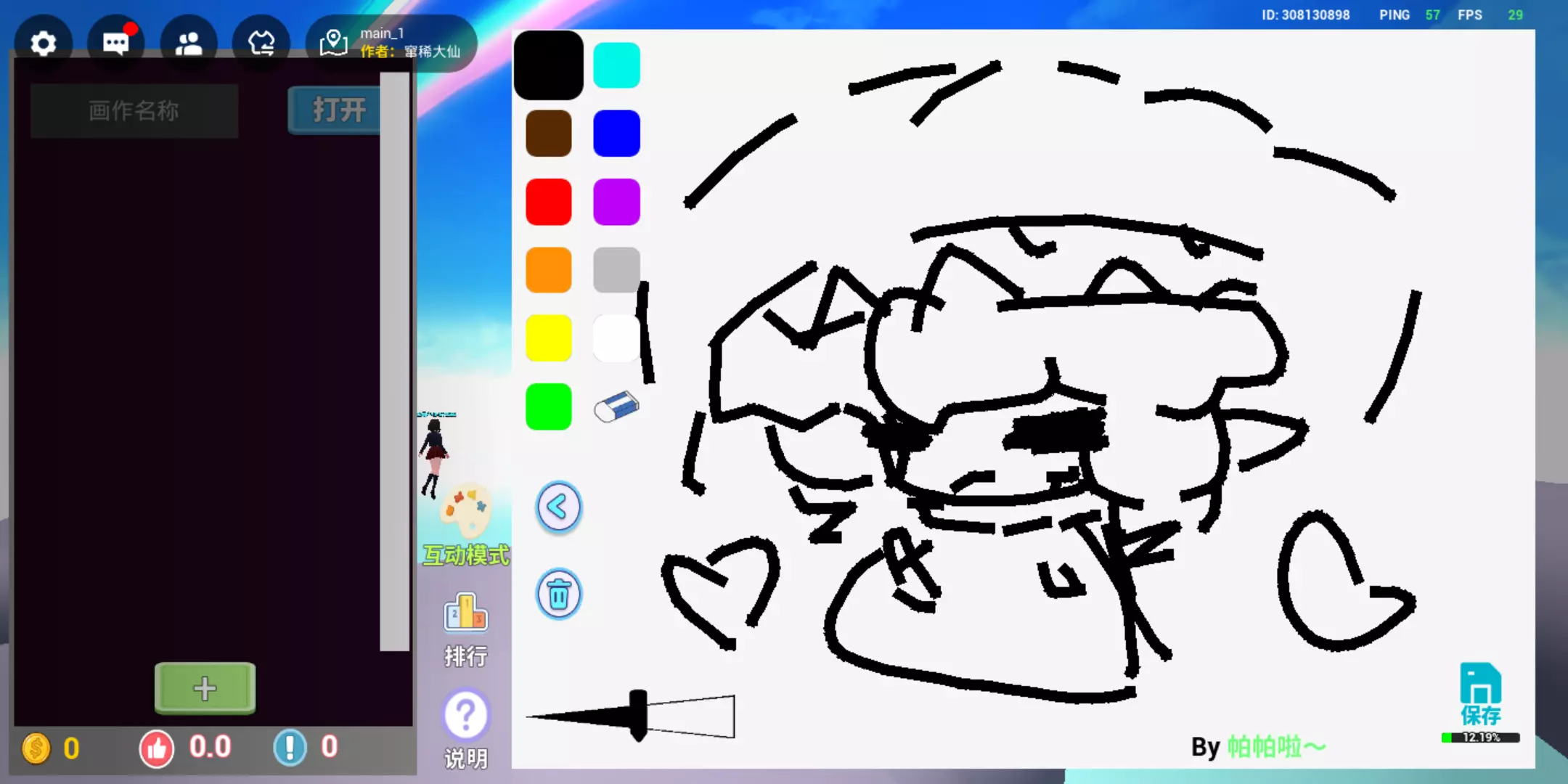Pick the cyan color swatch
The image size is (1568, 784).
pos(616,65)
